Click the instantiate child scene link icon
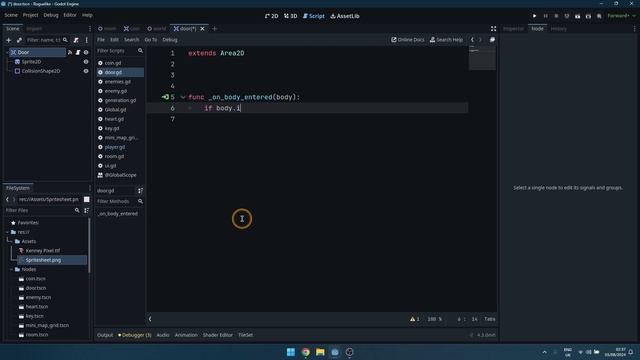640x360 pixels. pos(19,40)
